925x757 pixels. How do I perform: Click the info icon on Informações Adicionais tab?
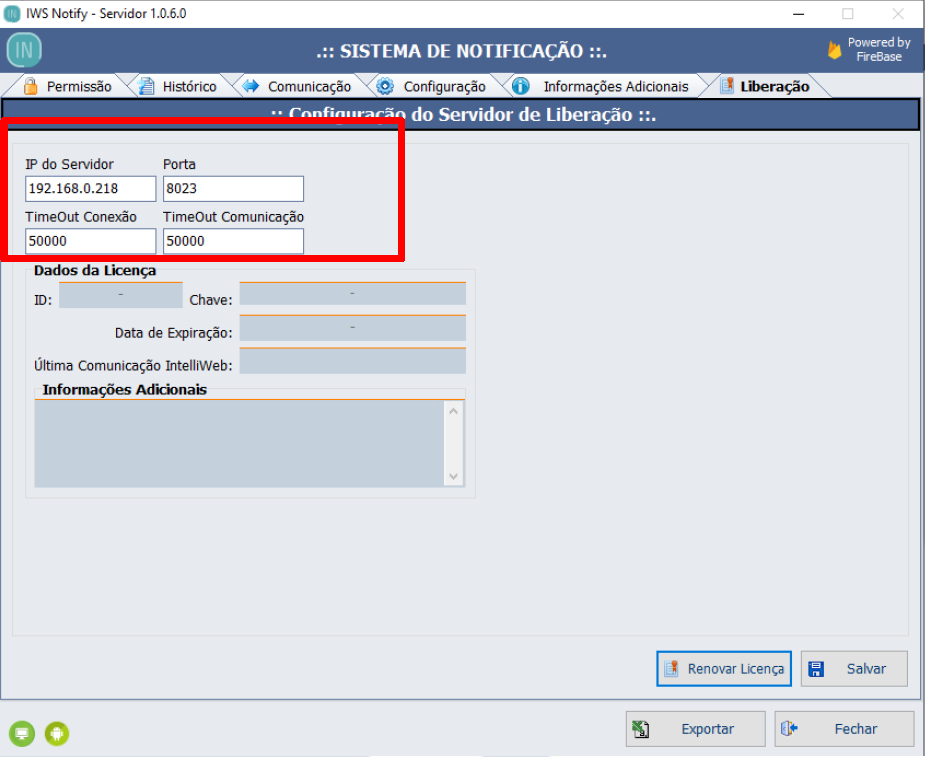click(x=521, y=86)
